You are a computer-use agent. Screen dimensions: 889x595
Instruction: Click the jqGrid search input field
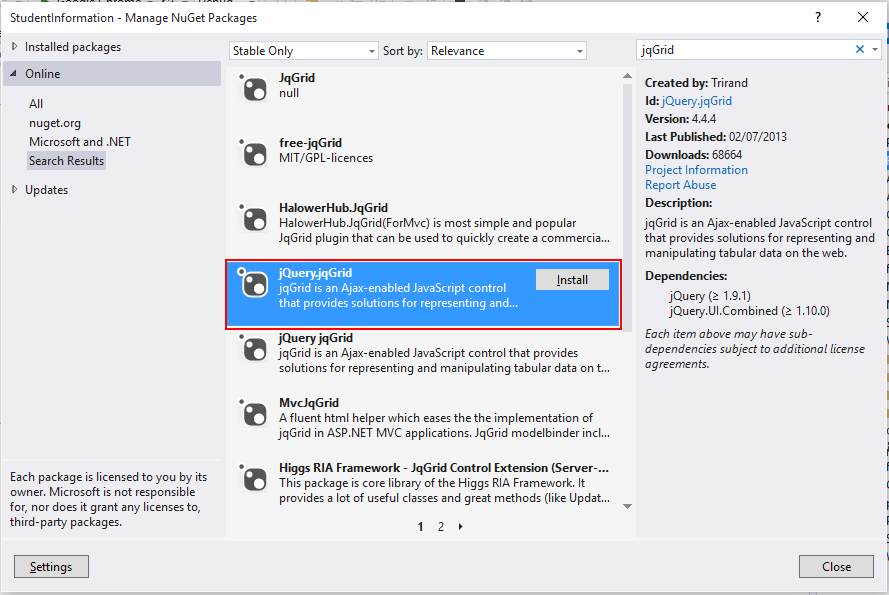(745, 50)
